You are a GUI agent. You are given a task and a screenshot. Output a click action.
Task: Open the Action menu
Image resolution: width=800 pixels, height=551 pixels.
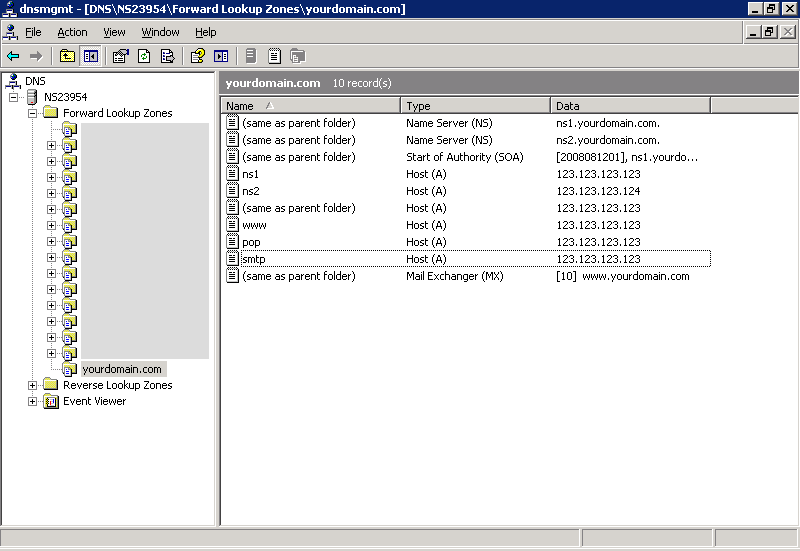pyautogui.click(x=72, y=32)
